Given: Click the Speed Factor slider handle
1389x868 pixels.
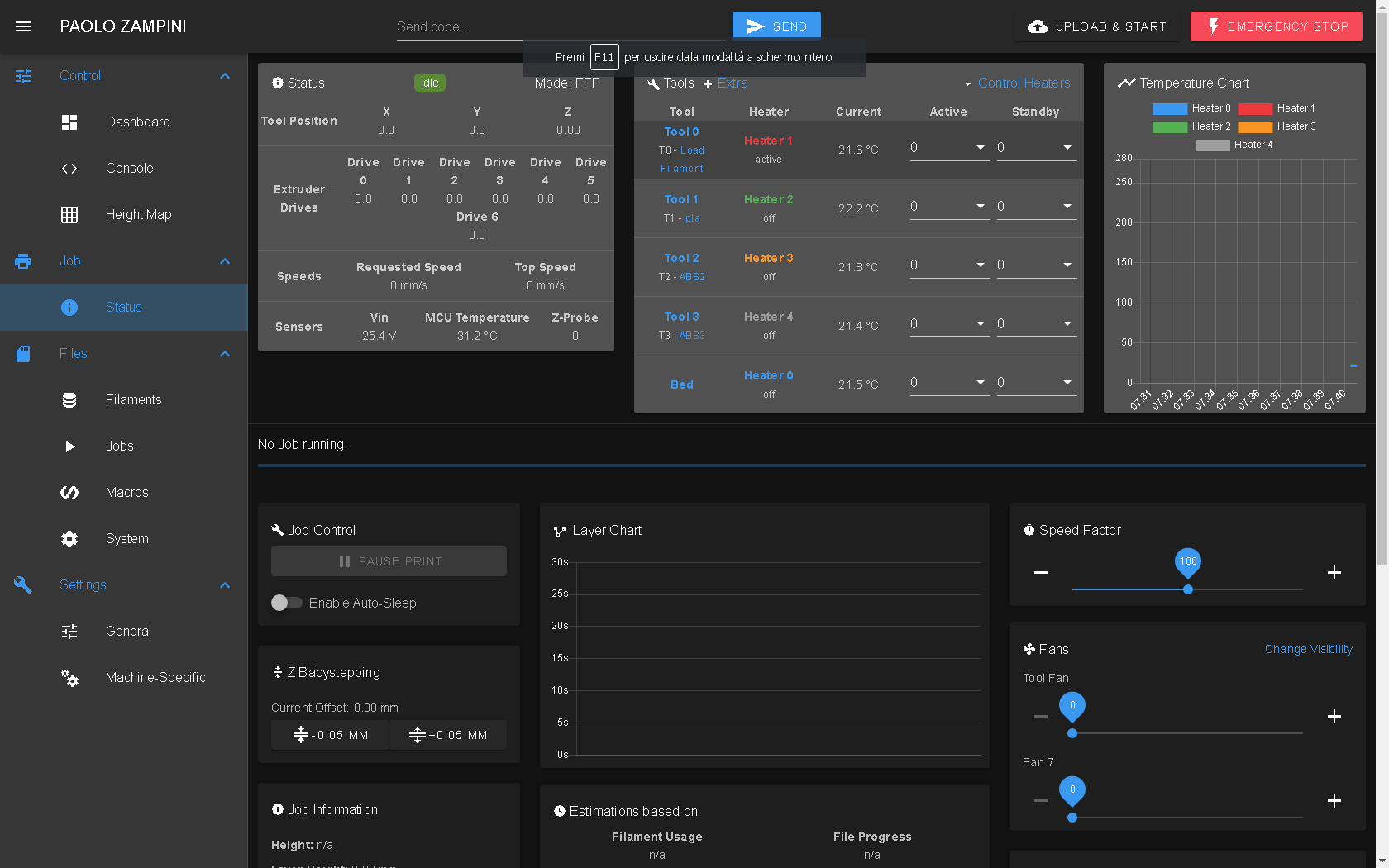Looking at the screenshot, I should coord(1188,589).
